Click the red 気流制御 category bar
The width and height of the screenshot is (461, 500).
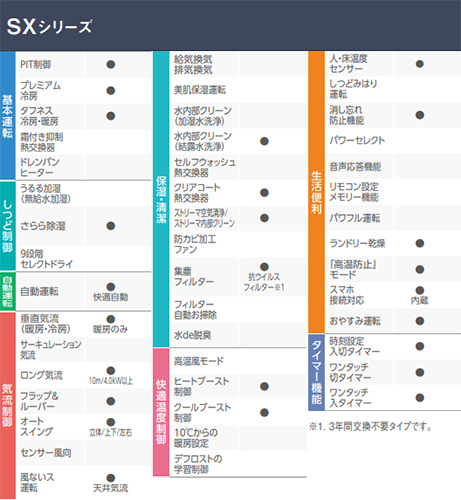pyautogui.click(x=8, y=405)
